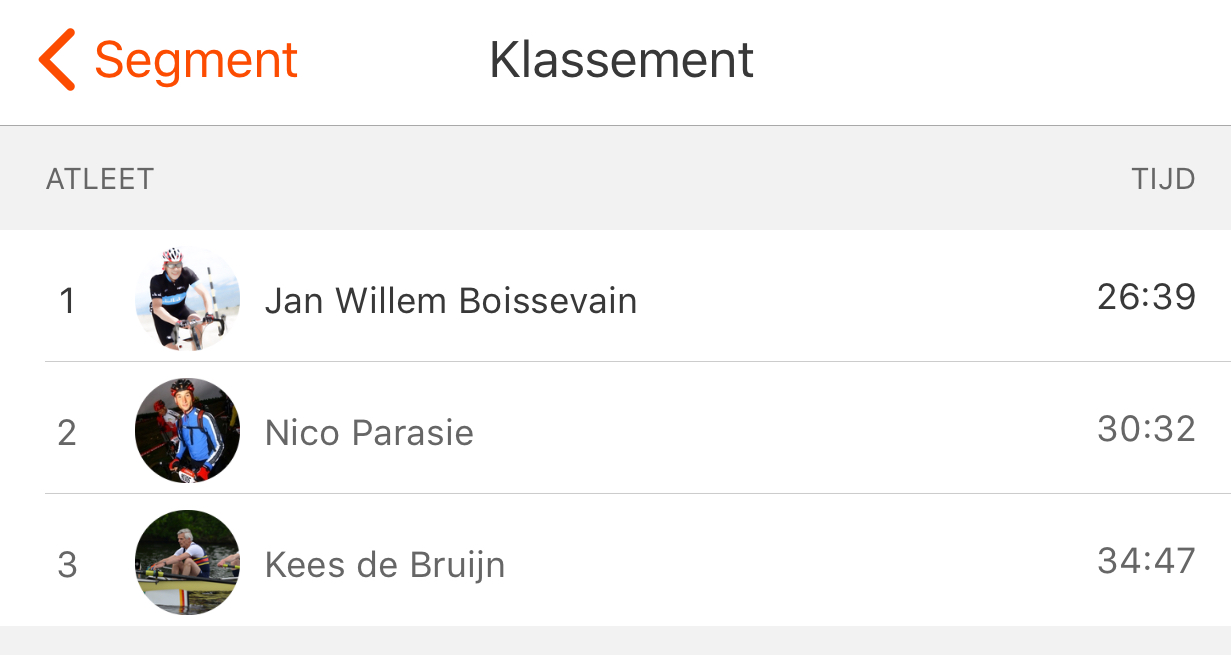1231x655 pixels.
Task: Open Kees de Bruijn's rowing profile photo
Action: coord(187,563)
